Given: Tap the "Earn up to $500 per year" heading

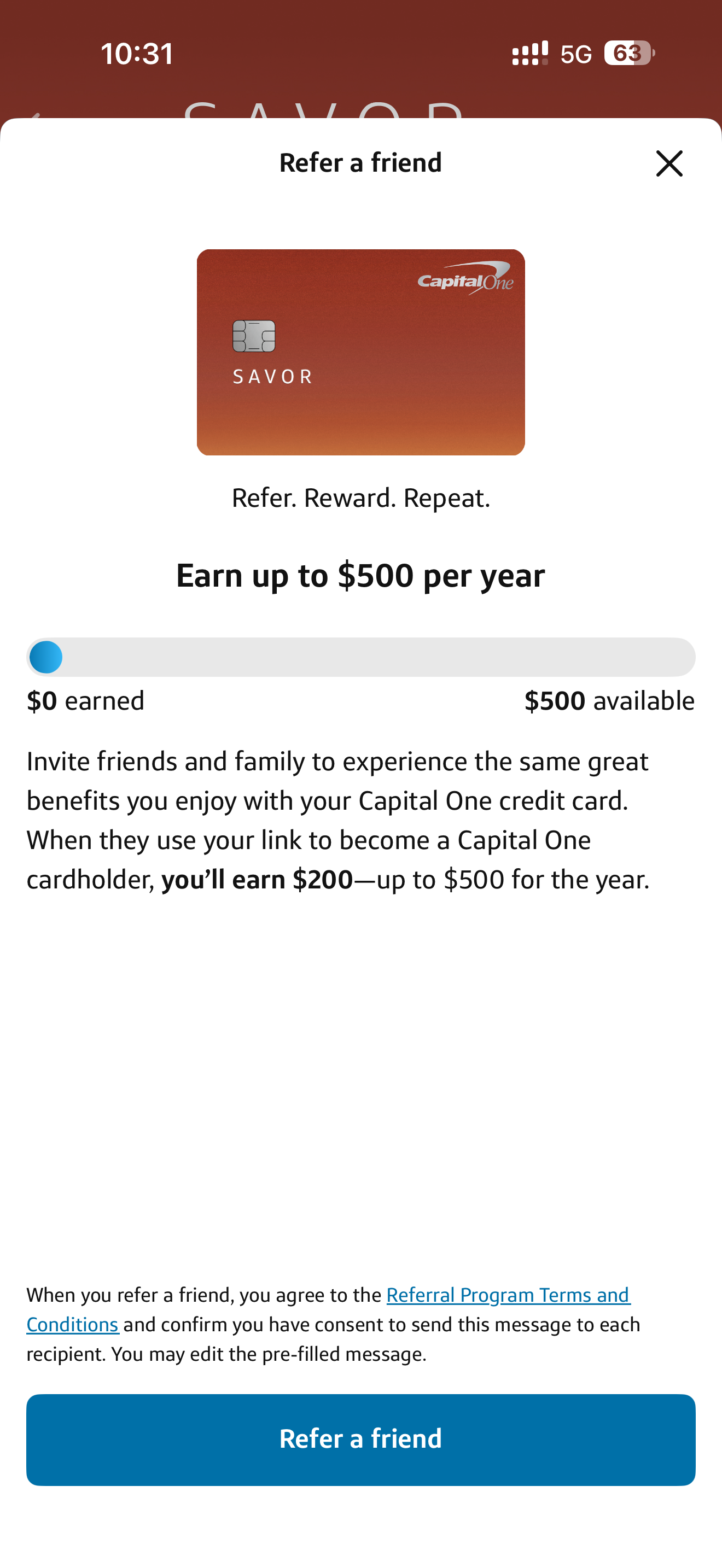Looking at the screenshot, I should (x=360, y=575).
